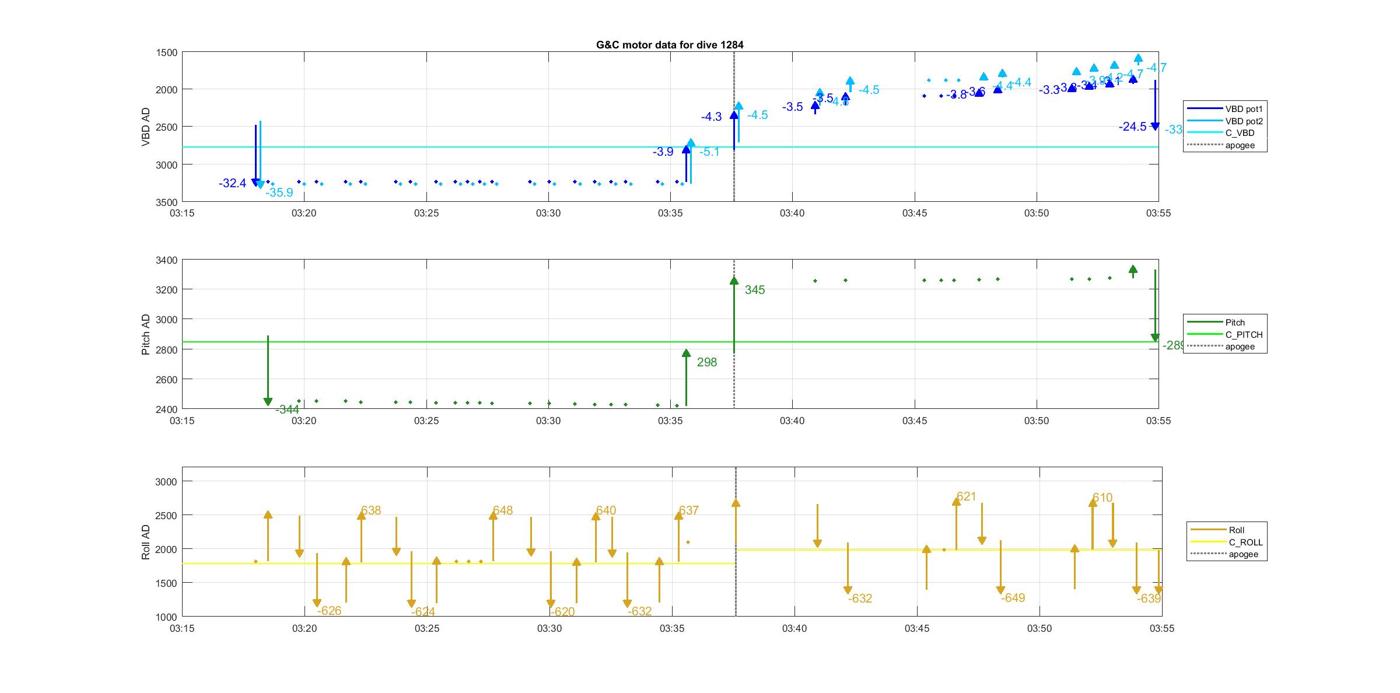Click the Pitch AD y-axis label
Image resolution: width=1400 pixels, height=693 pixels.
coord(146,335)
